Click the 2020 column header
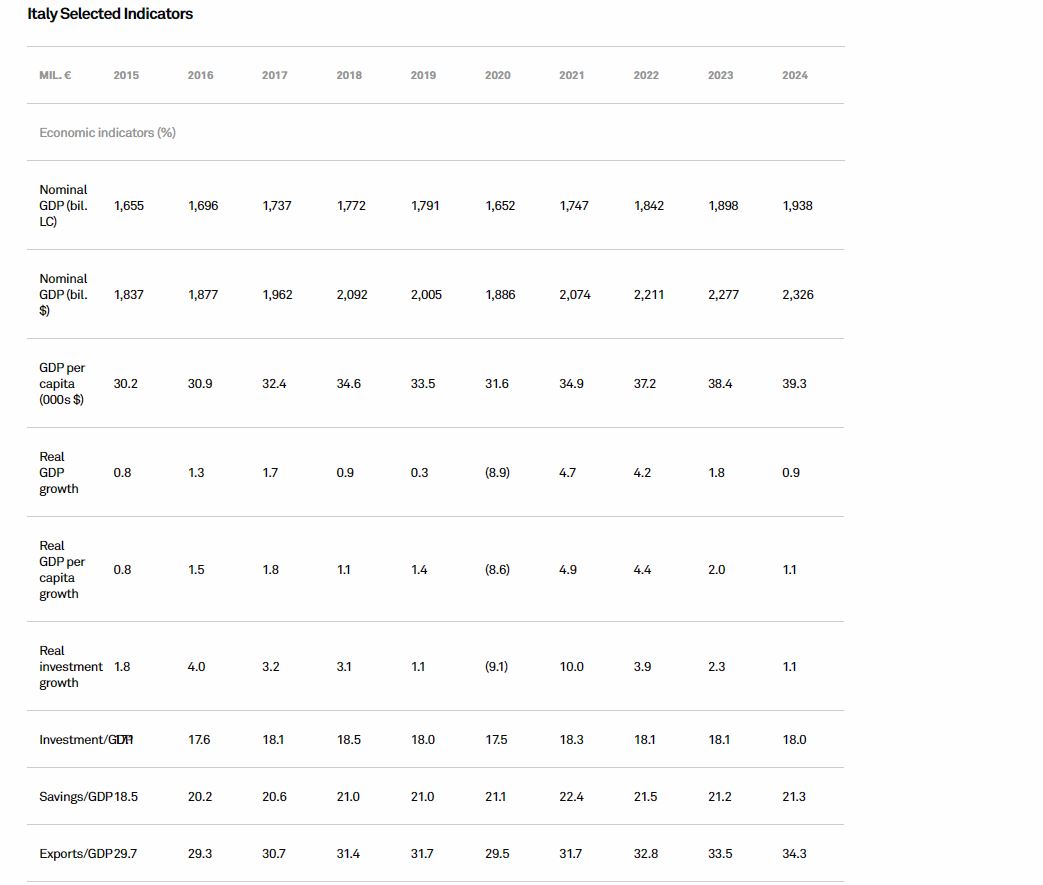This screenshot has height=885, width=1043. click(x=497, y=75)
